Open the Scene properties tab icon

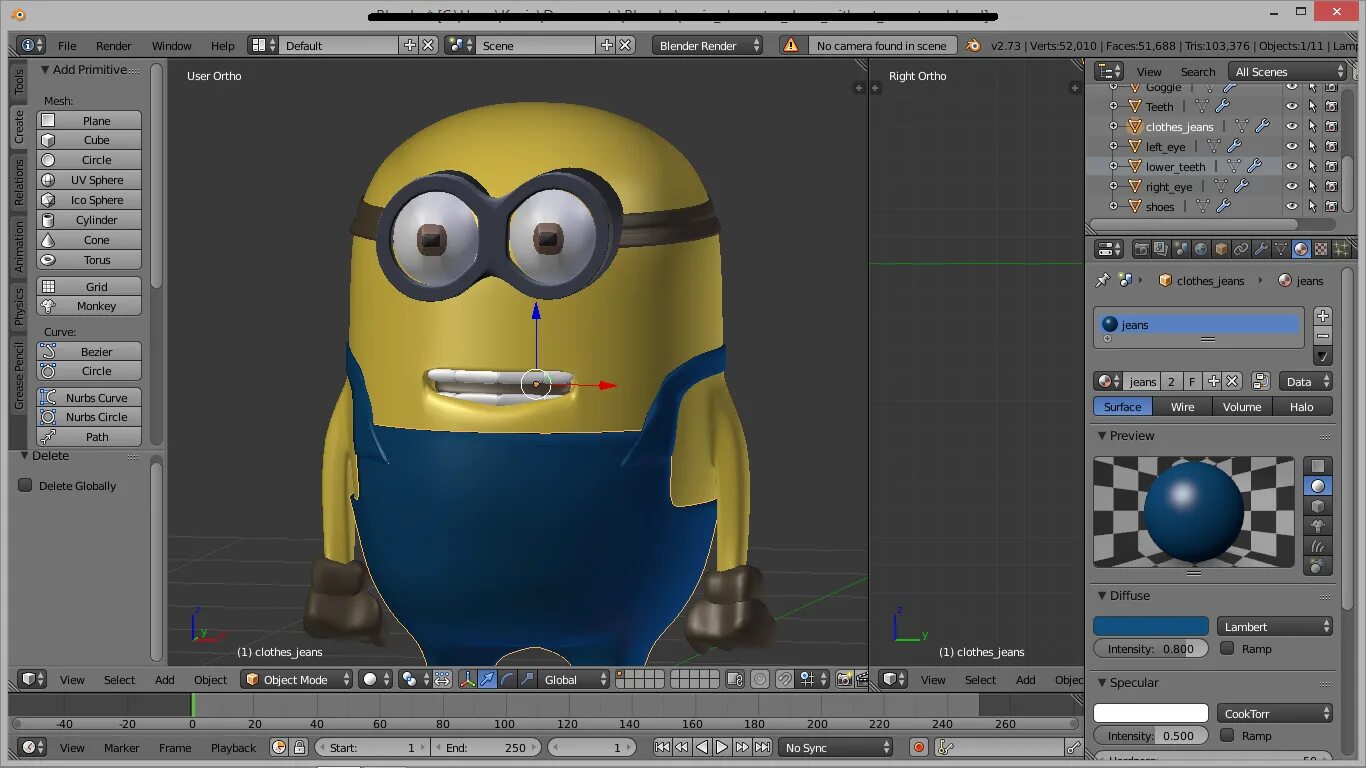(x=1180, y=249)
